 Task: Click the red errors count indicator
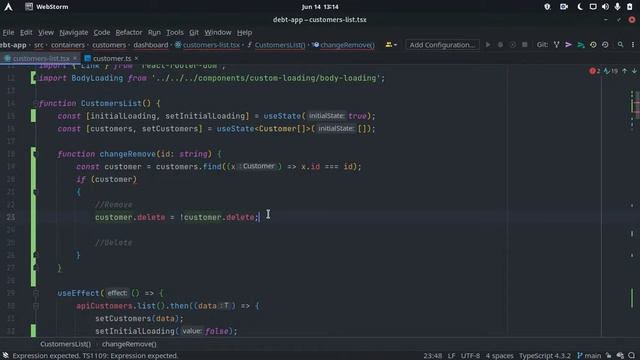tap(594, 71)
